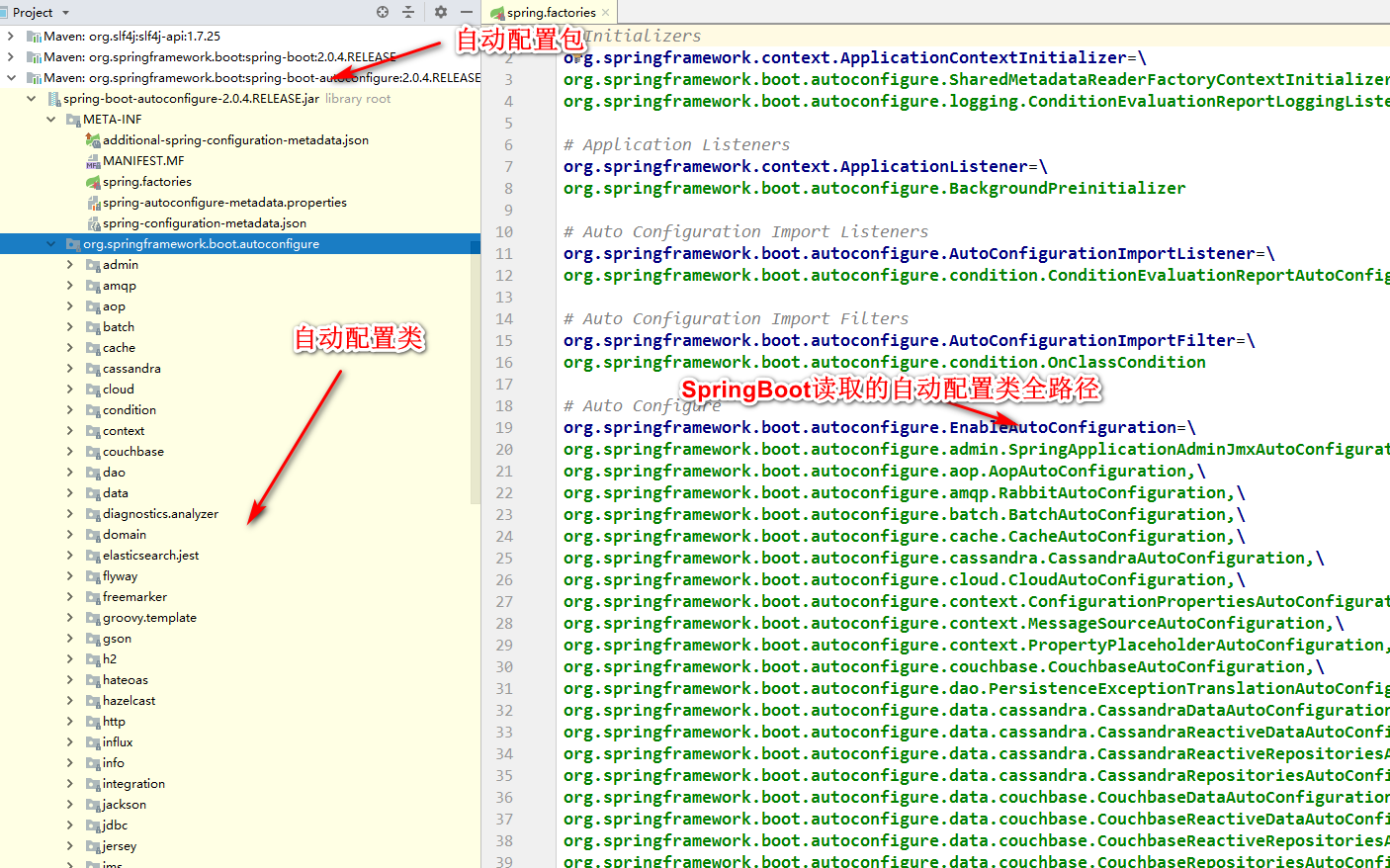Expand the admin package
This screenshot has height=868, width=1390.
(70, 264)
